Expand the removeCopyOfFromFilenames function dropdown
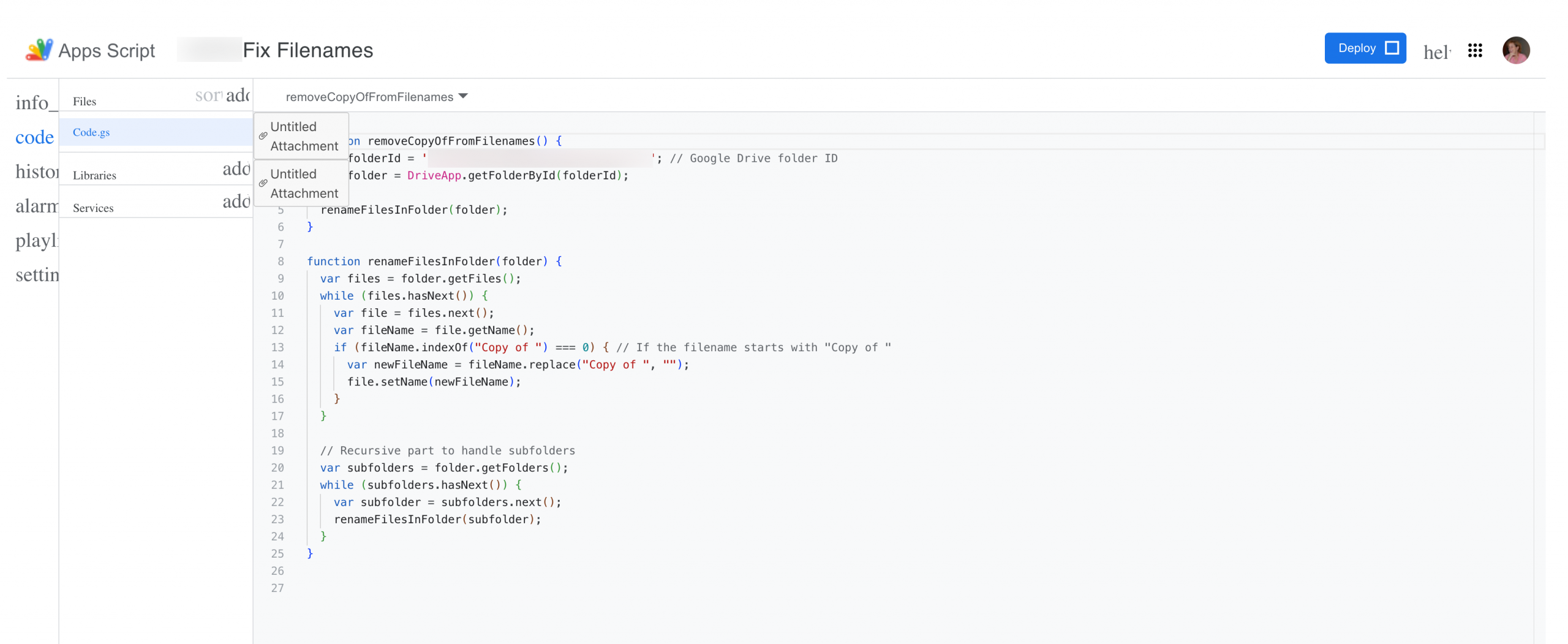The width and height of the screenshot is (1568, 644). point(376,97)
